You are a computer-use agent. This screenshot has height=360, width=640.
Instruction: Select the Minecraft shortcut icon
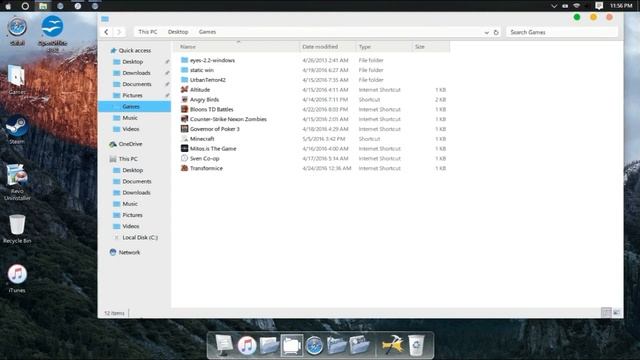tap(184, 138)
